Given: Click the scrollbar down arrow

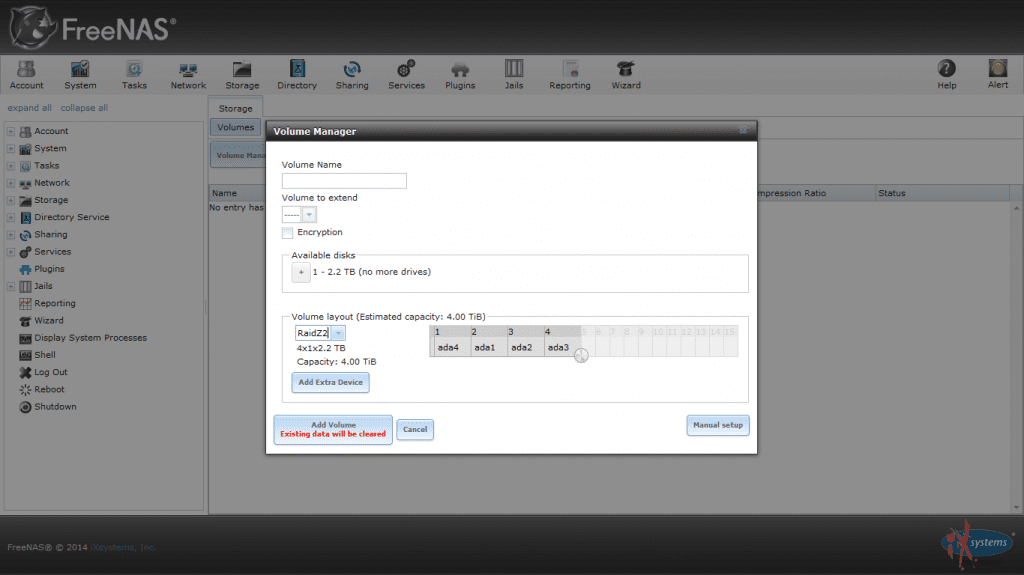Looking at the screenshot, I should [x=1016, y=507].
